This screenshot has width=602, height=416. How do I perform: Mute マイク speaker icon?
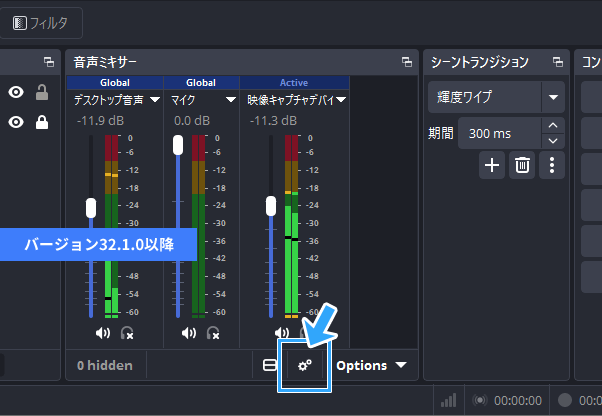[x=189, y=333]
